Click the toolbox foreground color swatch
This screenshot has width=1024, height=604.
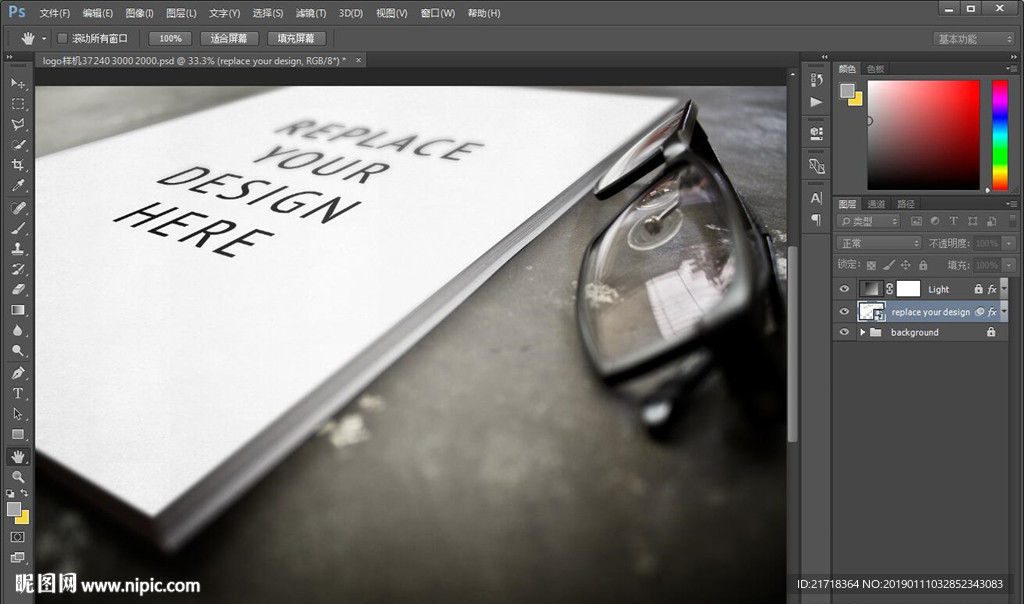pos(14,509)
